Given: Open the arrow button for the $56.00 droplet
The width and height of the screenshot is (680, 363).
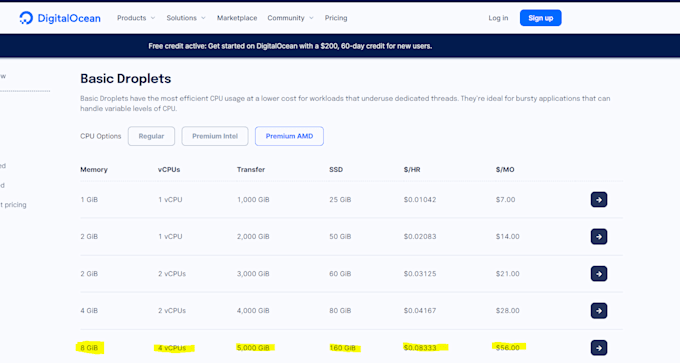Looking at the screenshot, I should coord(598,347).
